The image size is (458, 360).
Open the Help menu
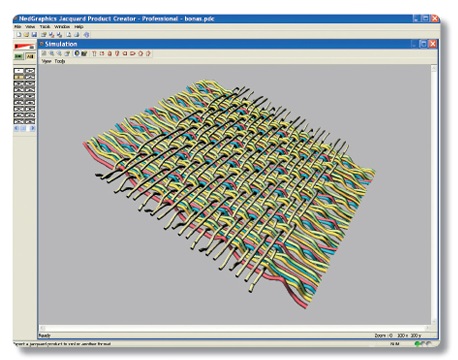click(79, 27)
